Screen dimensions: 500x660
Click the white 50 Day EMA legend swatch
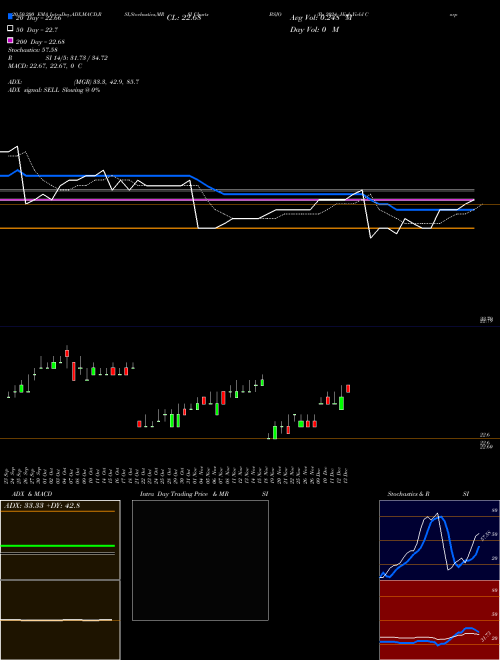point(10,29)
